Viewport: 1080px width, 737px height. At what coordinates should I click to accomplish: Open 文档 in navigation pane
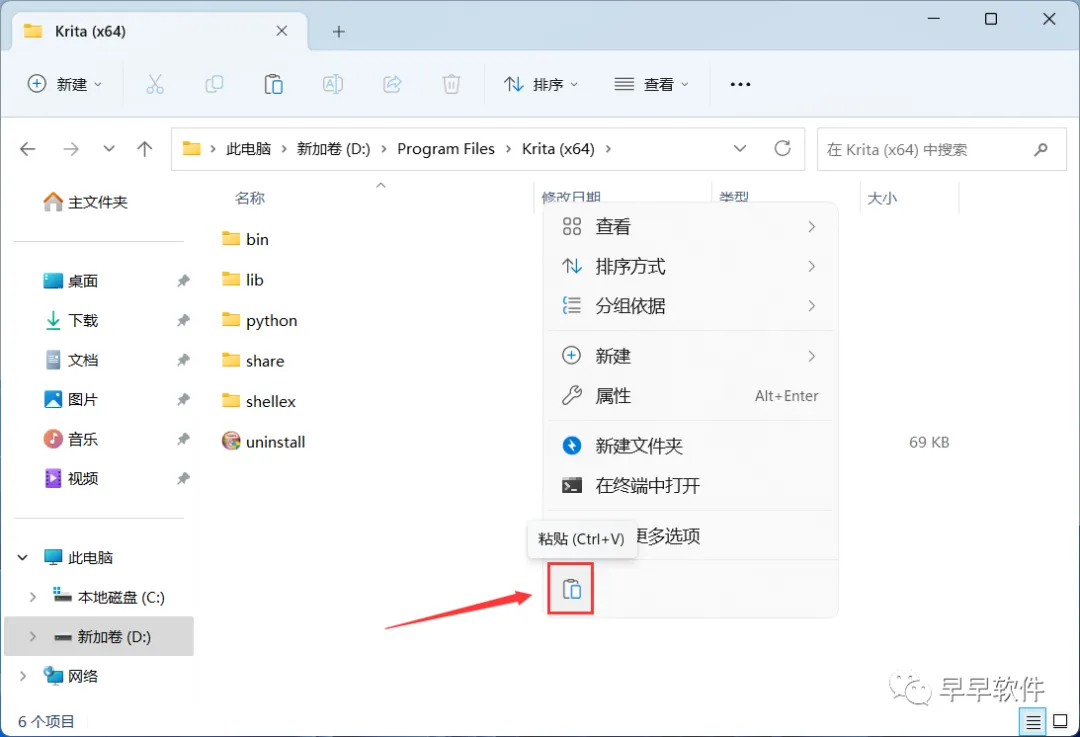[x=71, y=360]
